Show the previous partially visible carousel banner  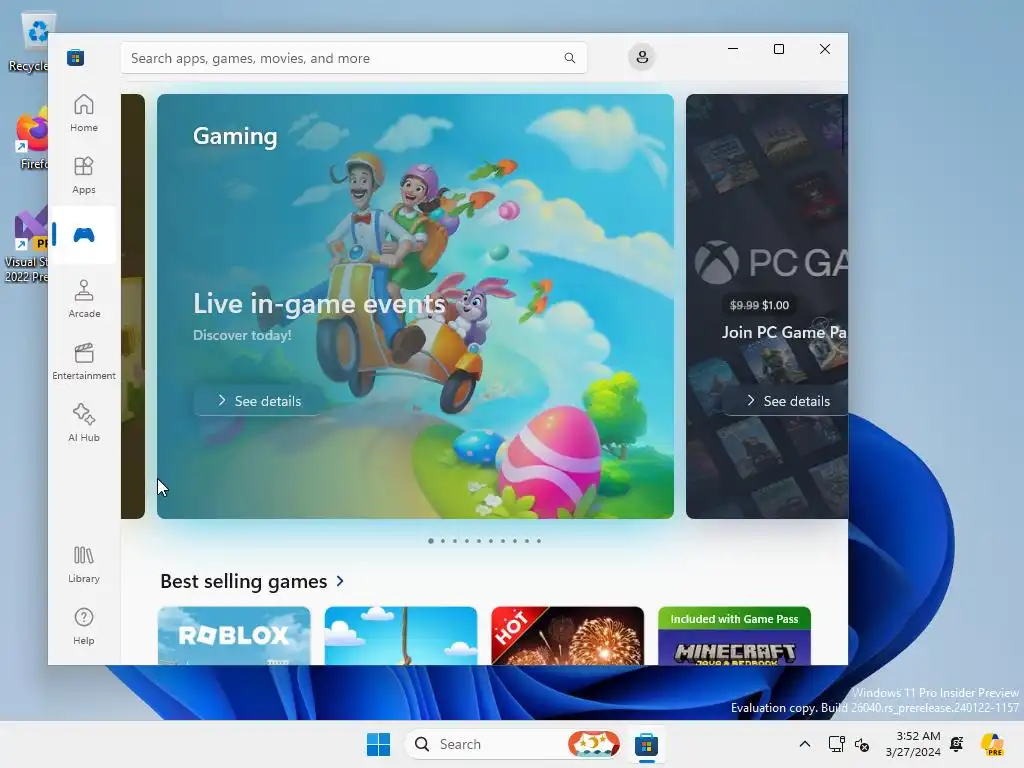[x=133, y=306]
